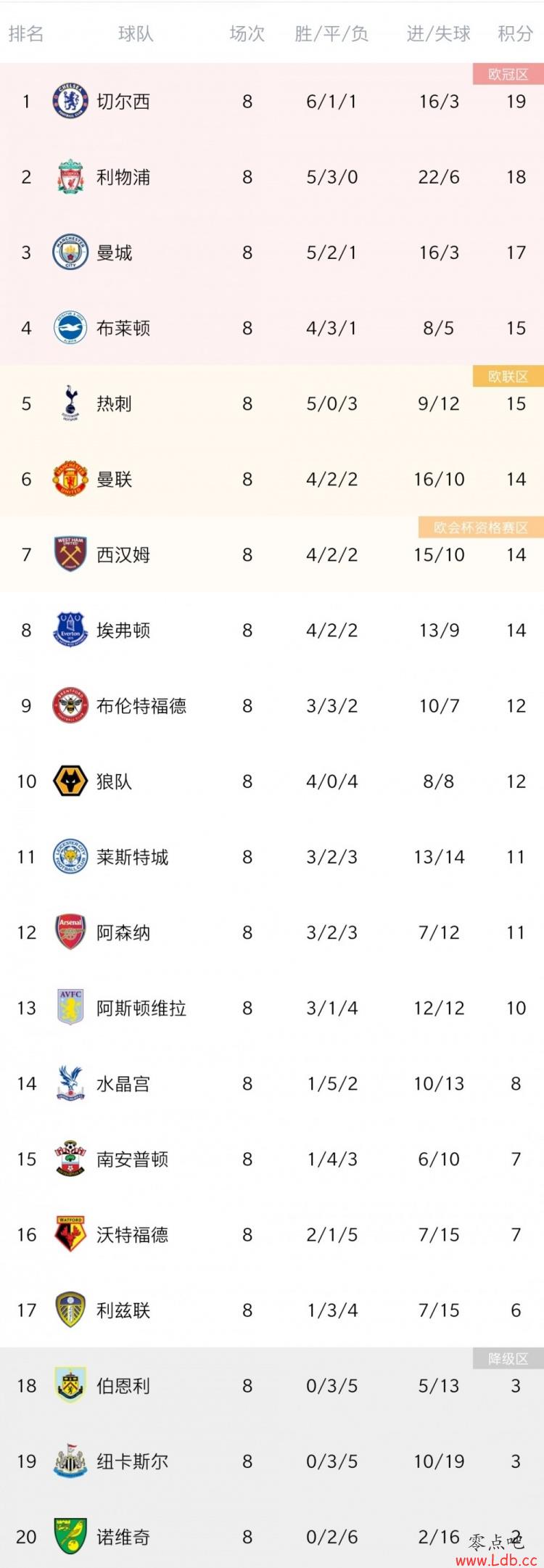Image resolution: width=544 pixels, height=1568 pixels.
Task: Select the 欧会杯资格赛区 label
Action: click(481, 528)
